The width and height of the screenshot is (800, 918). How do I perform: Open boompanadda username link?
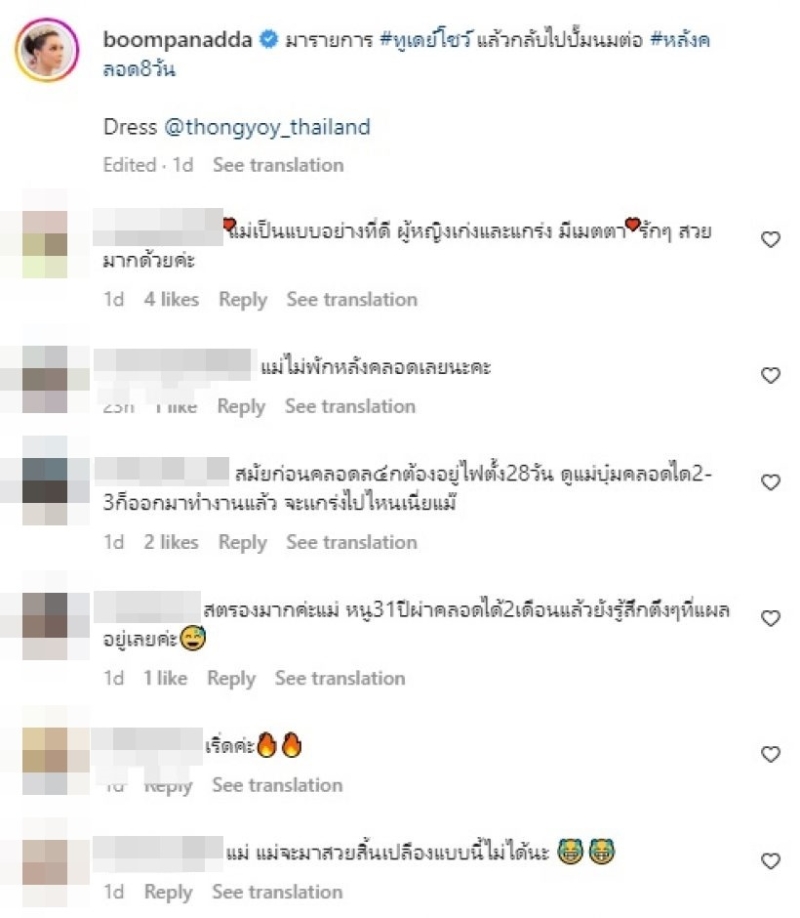178,40
